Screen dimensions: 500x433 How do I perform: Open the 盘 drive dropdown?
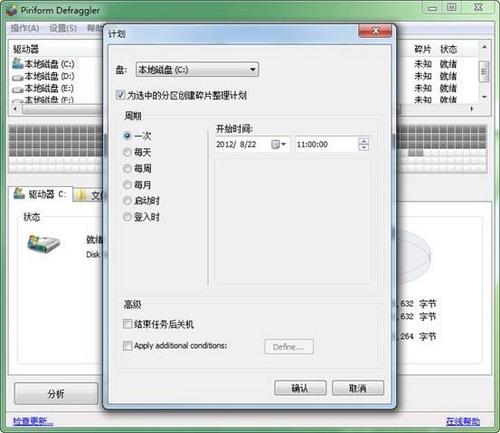point(197,70)
